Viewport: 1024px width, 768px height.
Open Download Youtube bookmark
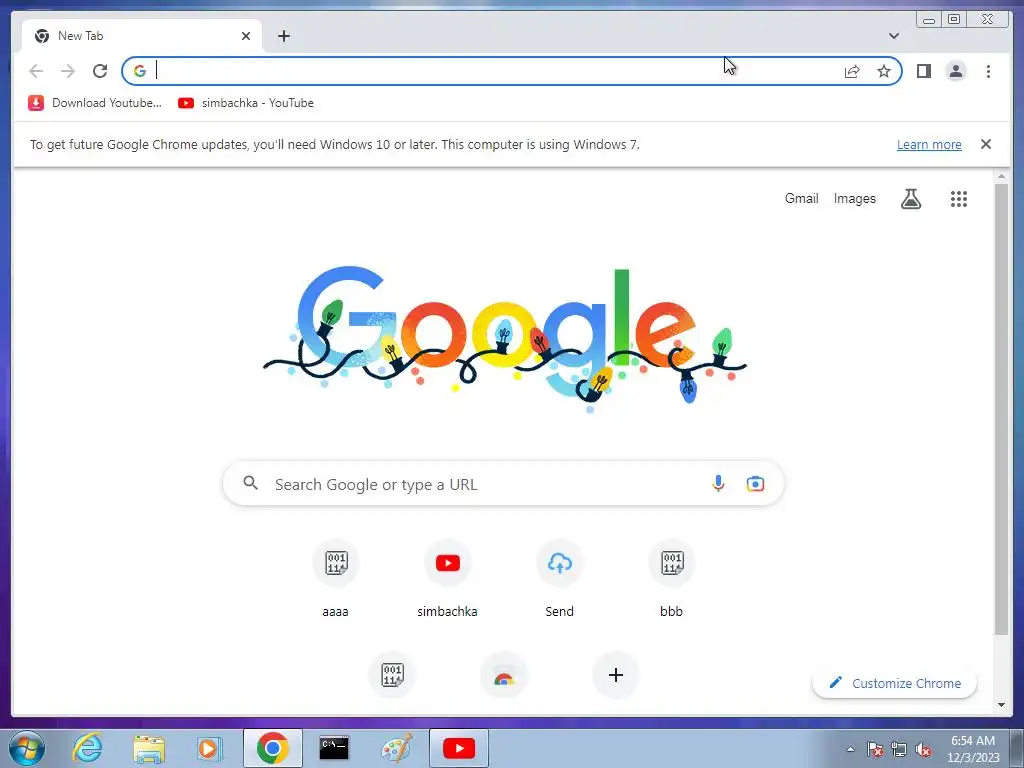tap(95, 103)
